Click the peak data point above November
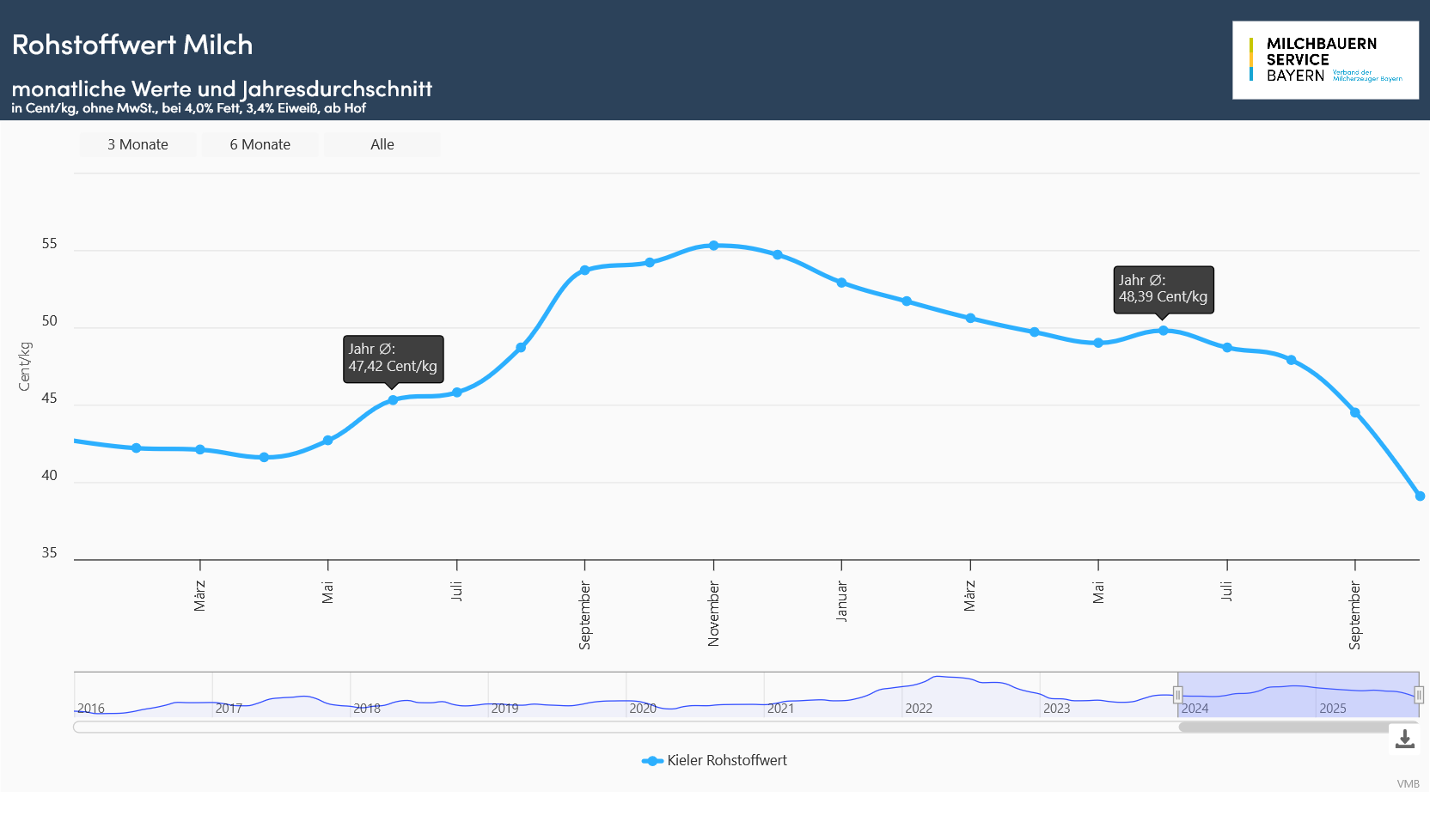 coord(713,246)
